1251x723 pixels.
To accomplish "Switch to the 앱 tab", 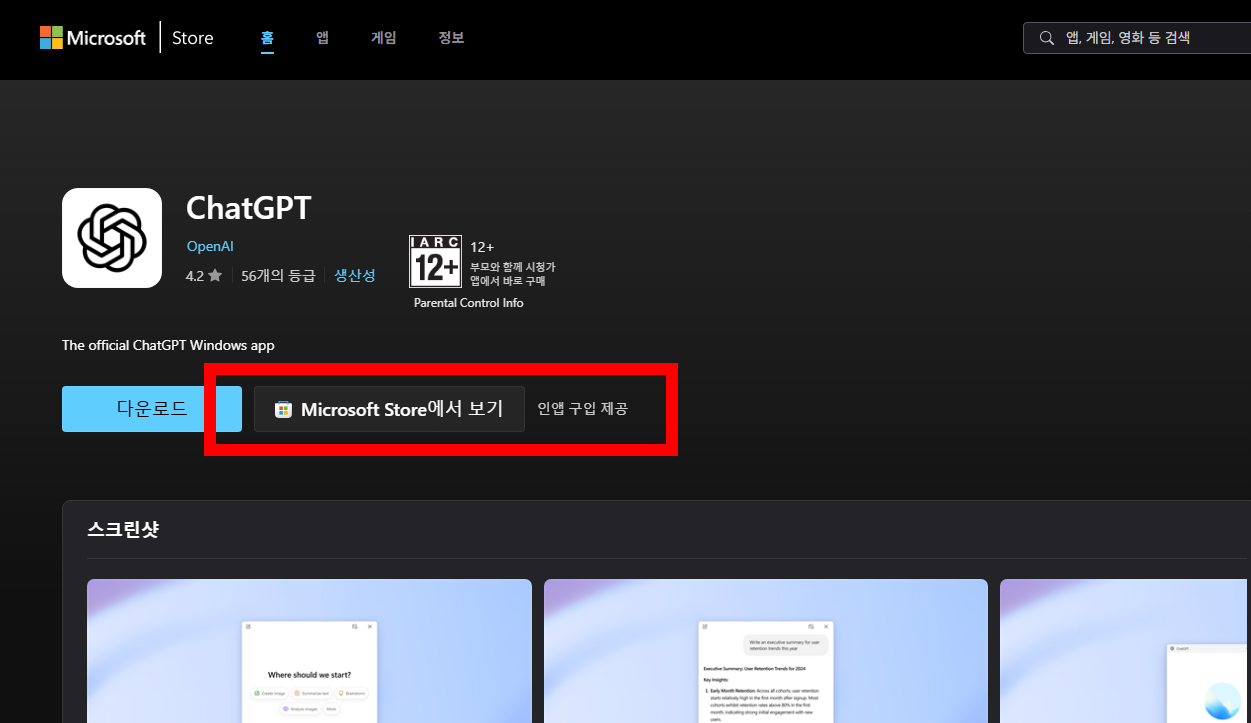I will coord(322,38).
